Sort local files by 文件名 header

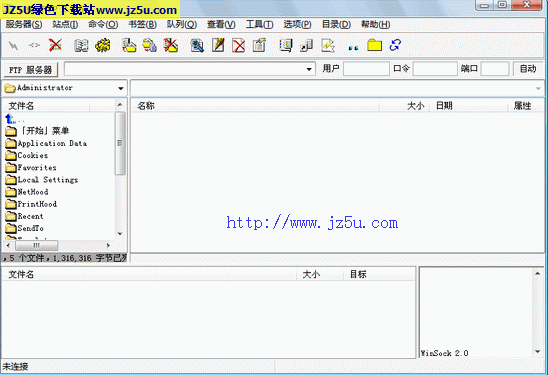click(x=46, y=106)
